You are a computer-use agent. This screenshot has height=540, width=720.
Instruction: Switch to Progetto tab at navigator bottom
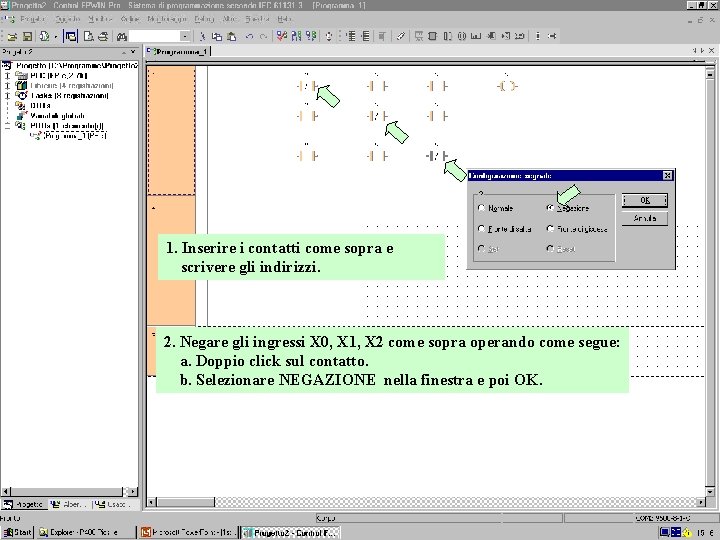point(23,504)
